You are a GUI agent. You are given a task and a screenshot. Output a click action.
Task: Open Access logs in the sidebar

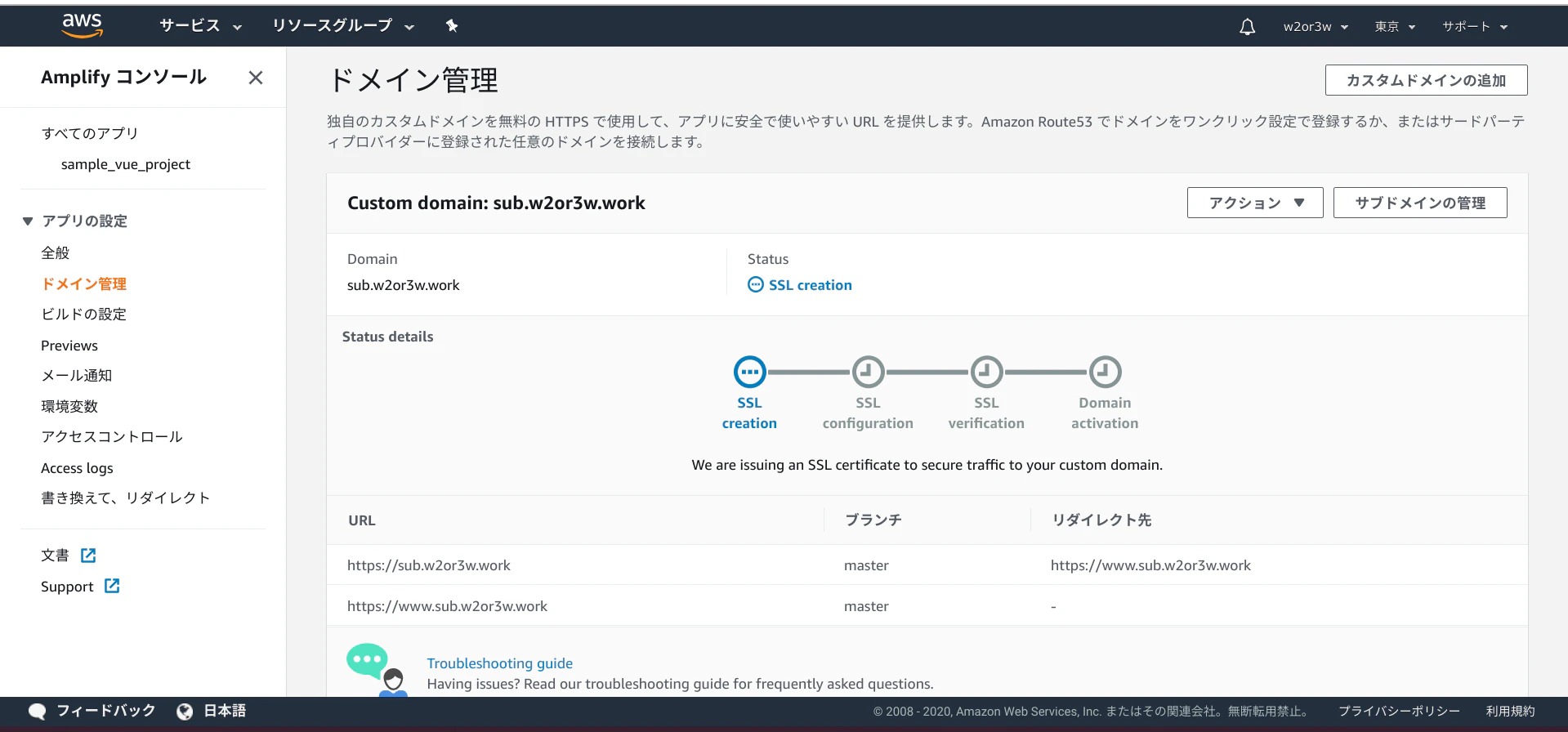pos(77,468)
